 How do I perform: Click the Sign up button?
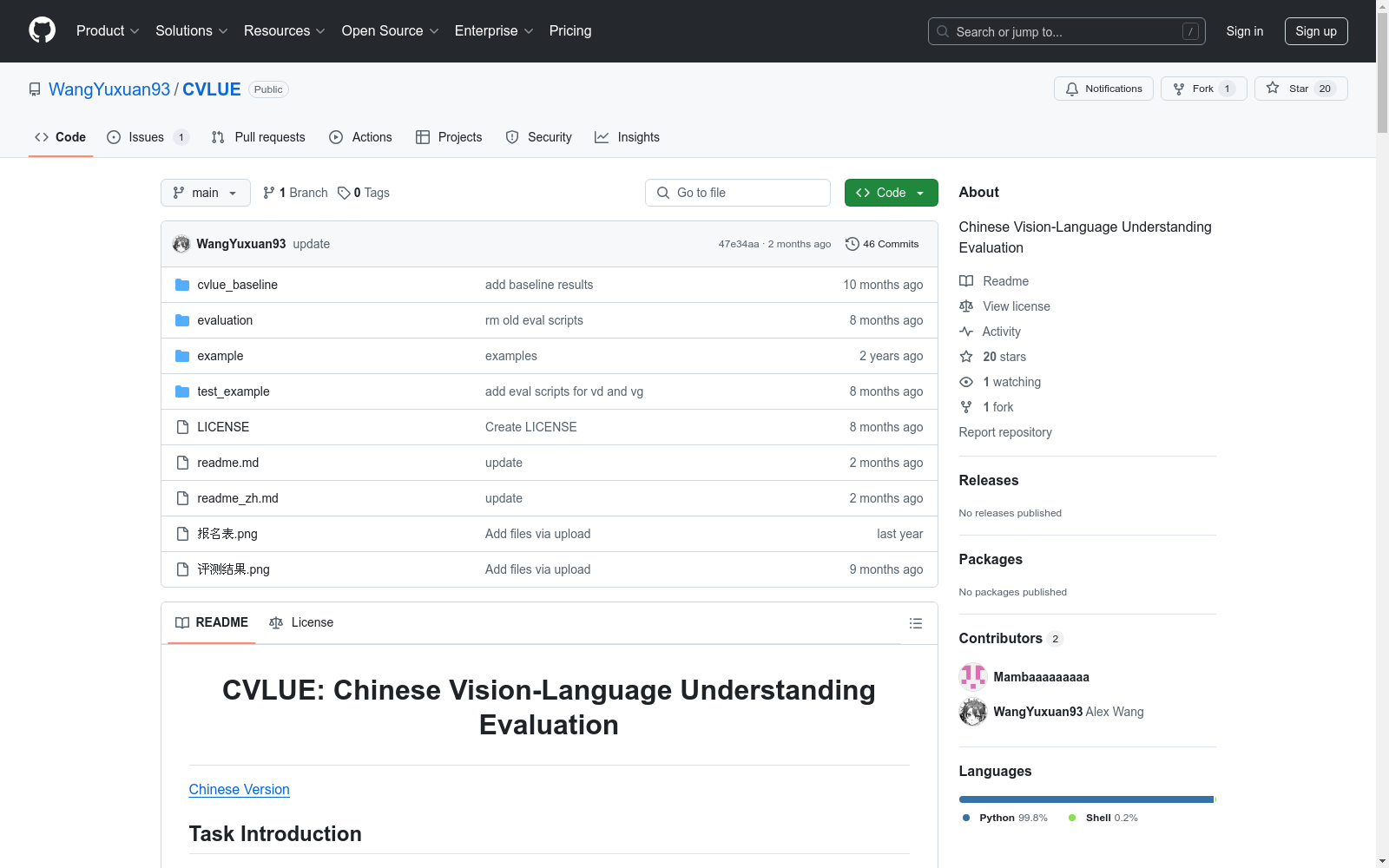click(x=1316, y=31)
